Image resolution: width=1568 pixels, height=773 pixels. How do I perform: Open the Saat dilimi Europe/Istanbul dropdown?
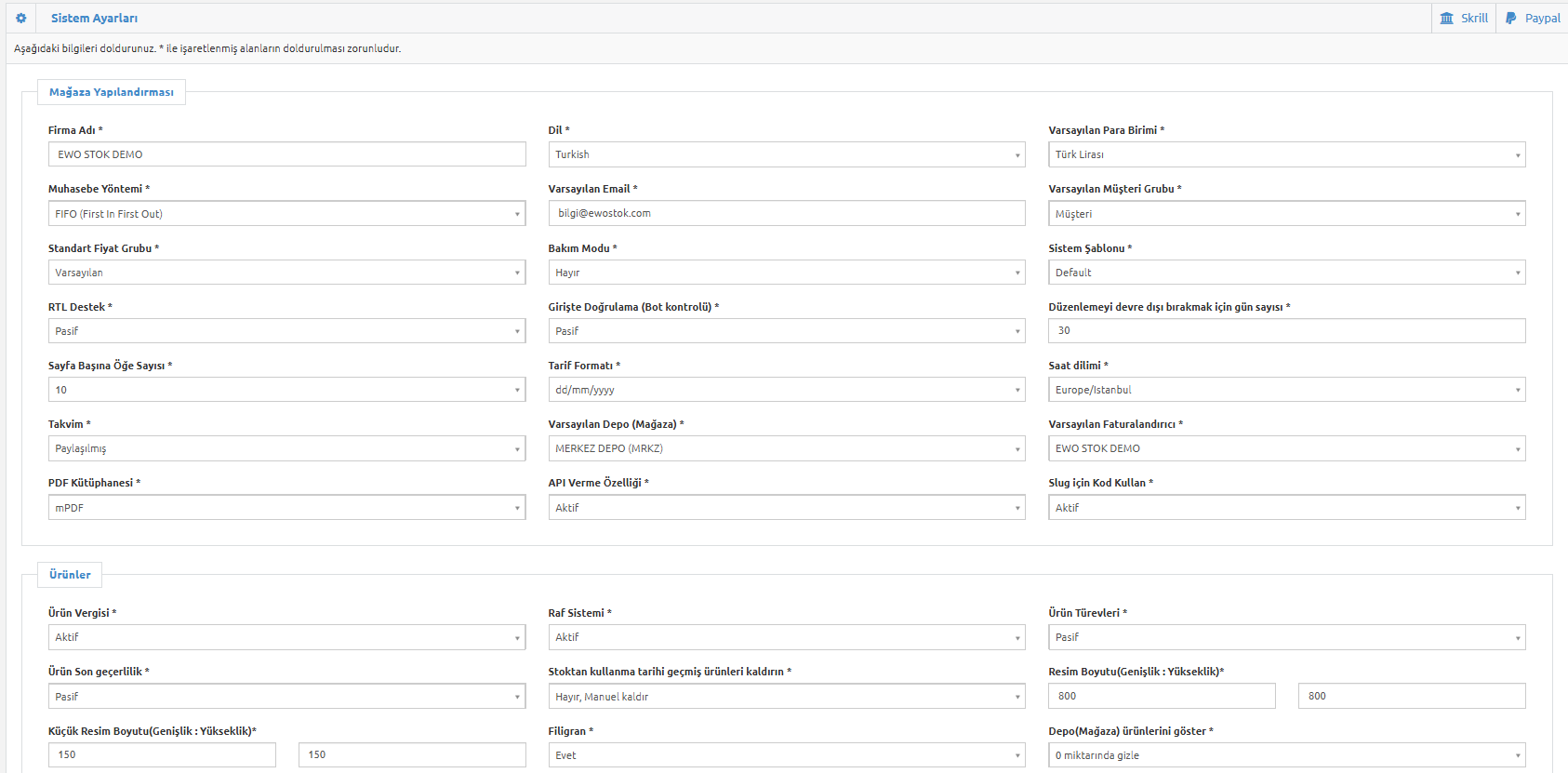[x=1287, y=390]
